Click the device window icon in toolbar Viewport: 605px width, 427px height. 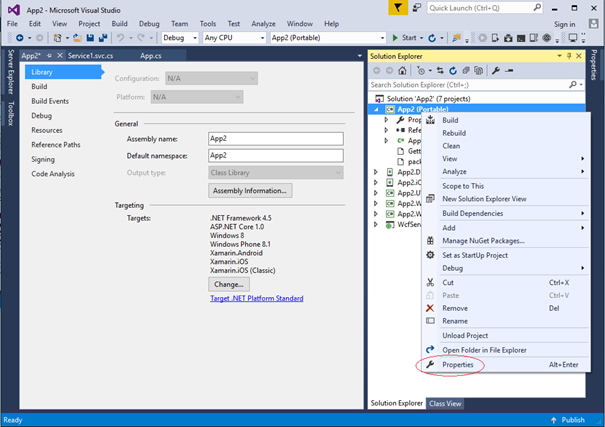[495, 38]
